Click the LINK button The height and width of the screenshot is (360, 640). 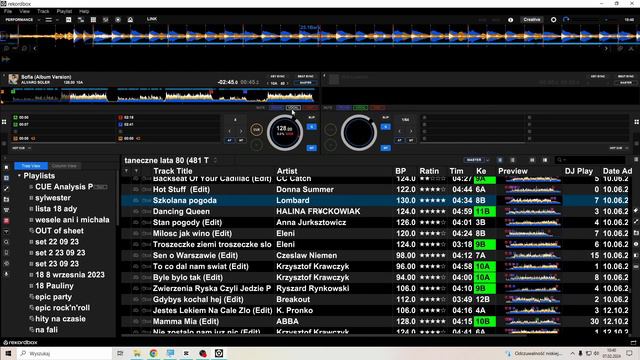click(x=152, y=19)
